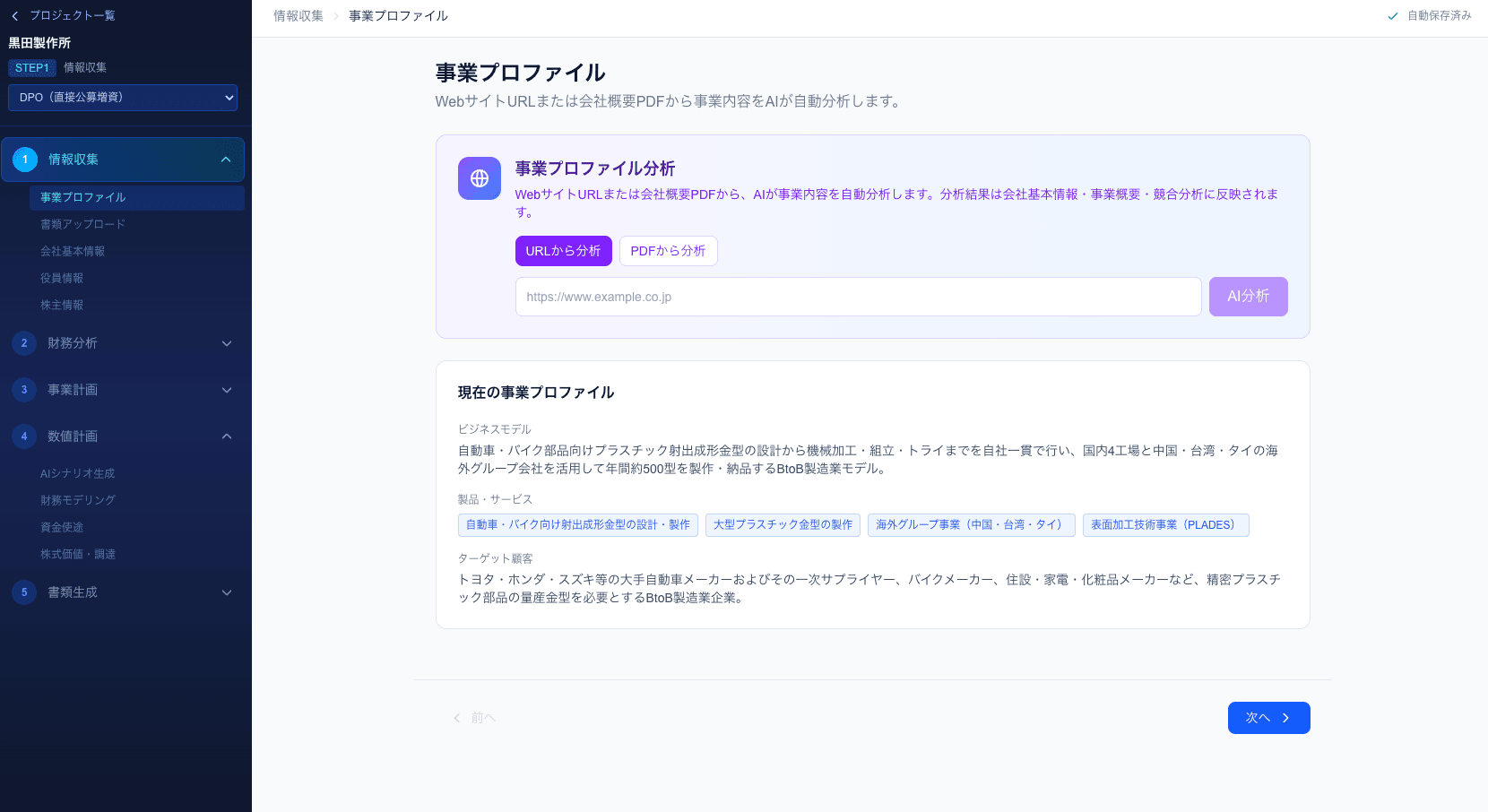Click the step 4 circle icon for 数値計画
The height and width of the screenshot is (812, 1488).
[x=23, y=436]
